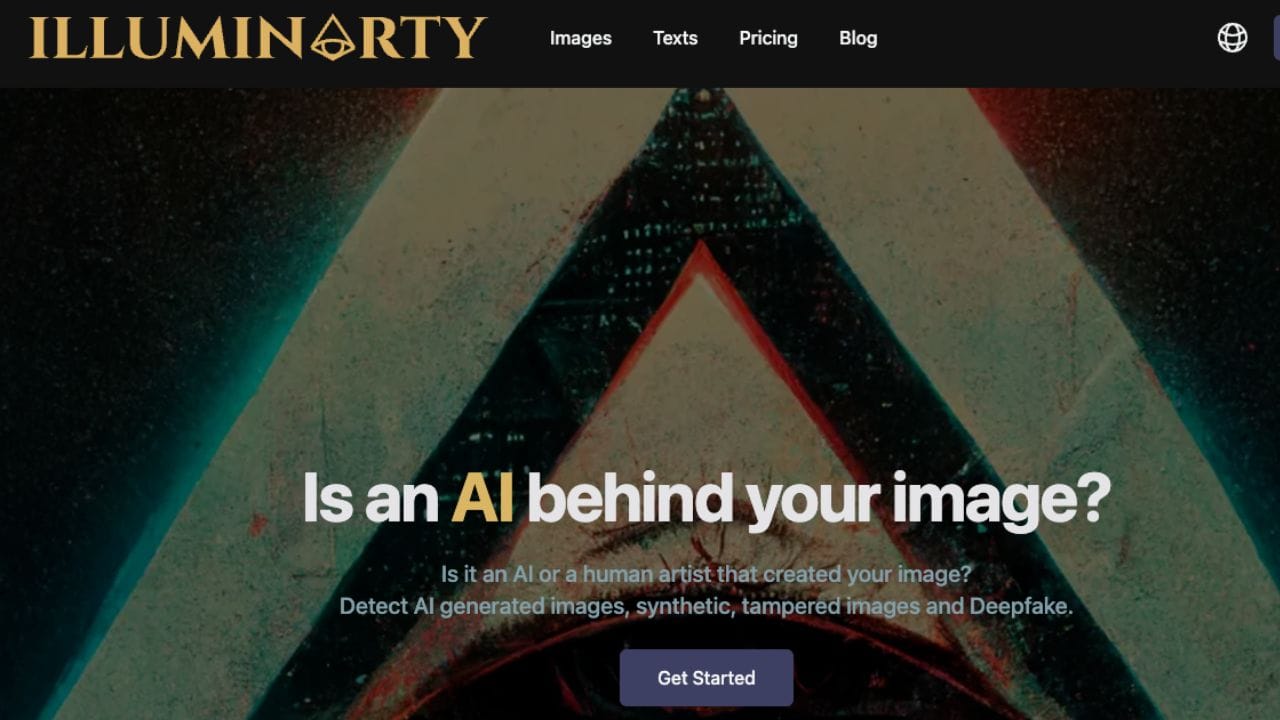Click the globe language selector icon
The width and height of the screenshot is (1280, 720).
pyautogui.click(x=1232, y=38)
